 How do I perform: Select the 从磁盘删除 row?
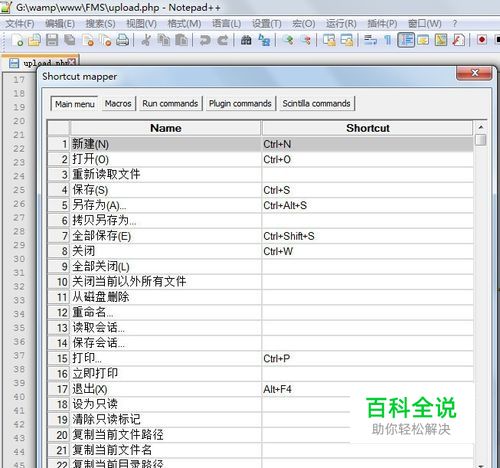pos(260,298)
